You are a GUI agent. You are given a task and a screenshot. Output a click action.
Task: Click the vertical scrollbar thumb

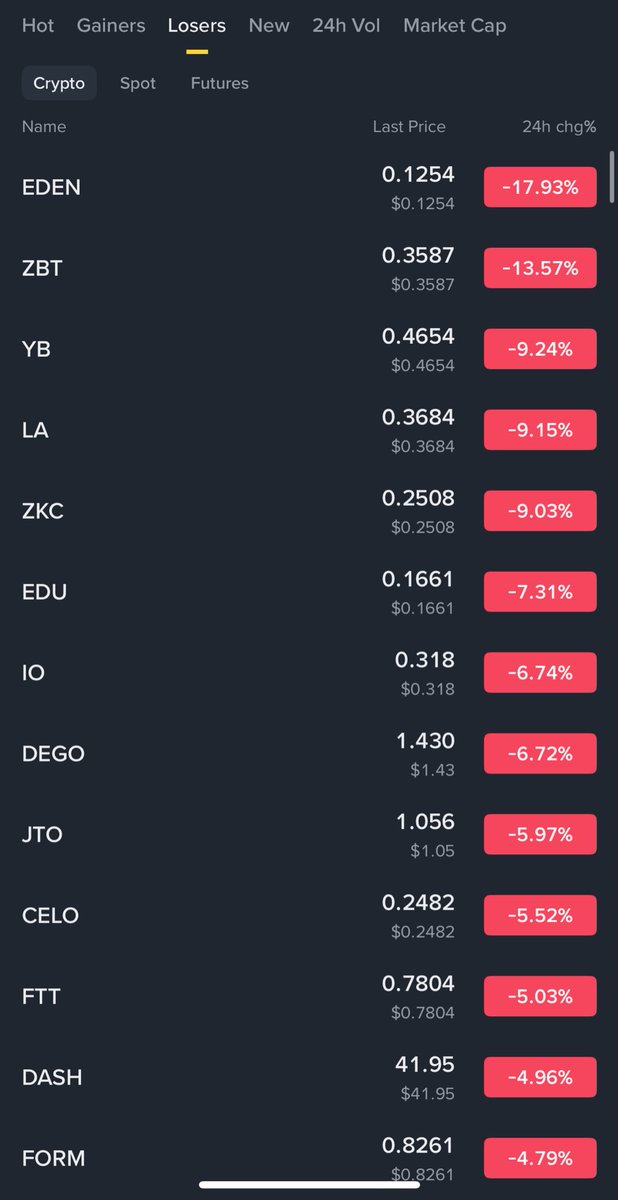[x=612, y=178]
